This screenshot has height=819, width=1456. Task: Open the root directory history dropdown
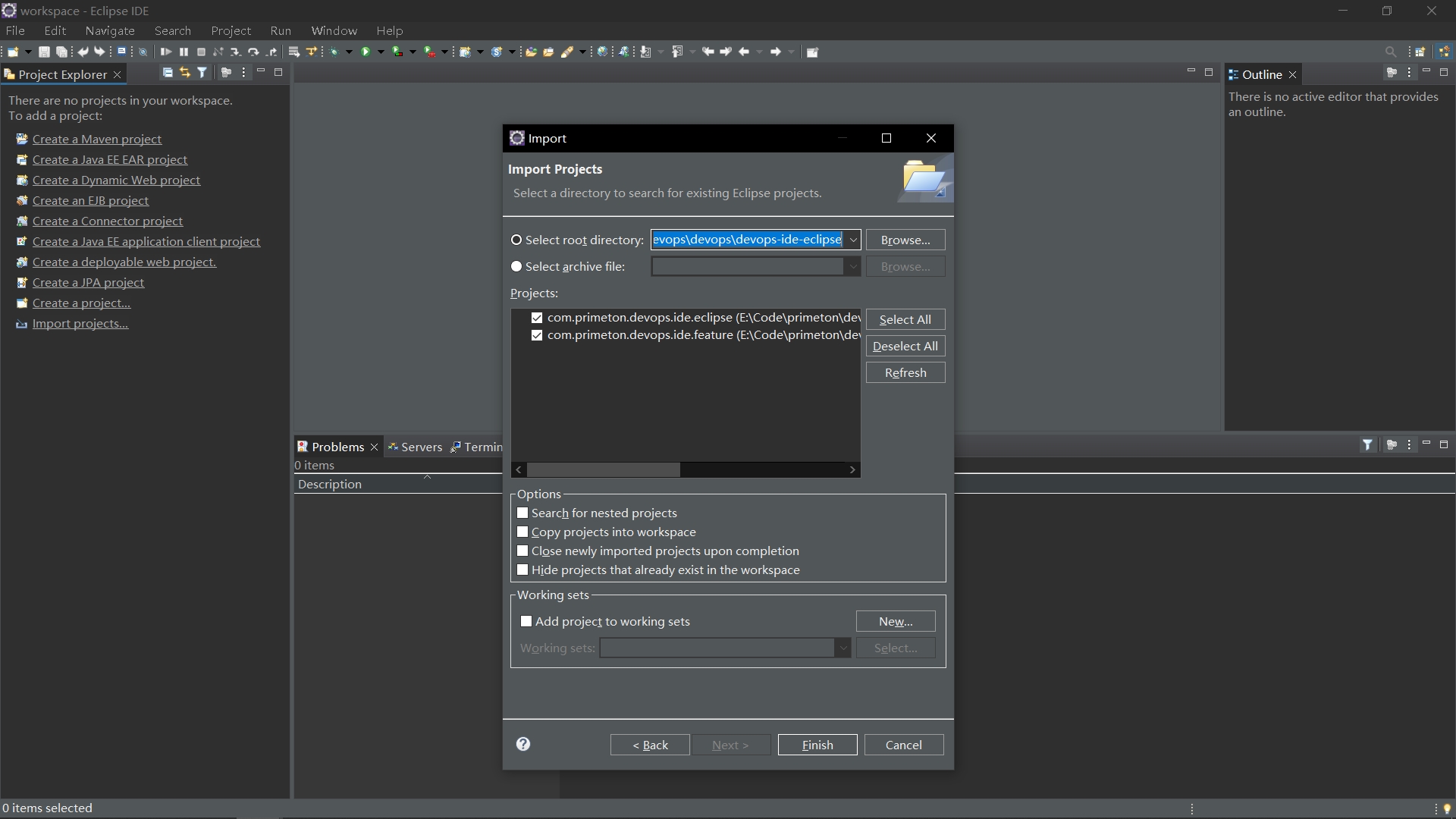click(854, 239)
